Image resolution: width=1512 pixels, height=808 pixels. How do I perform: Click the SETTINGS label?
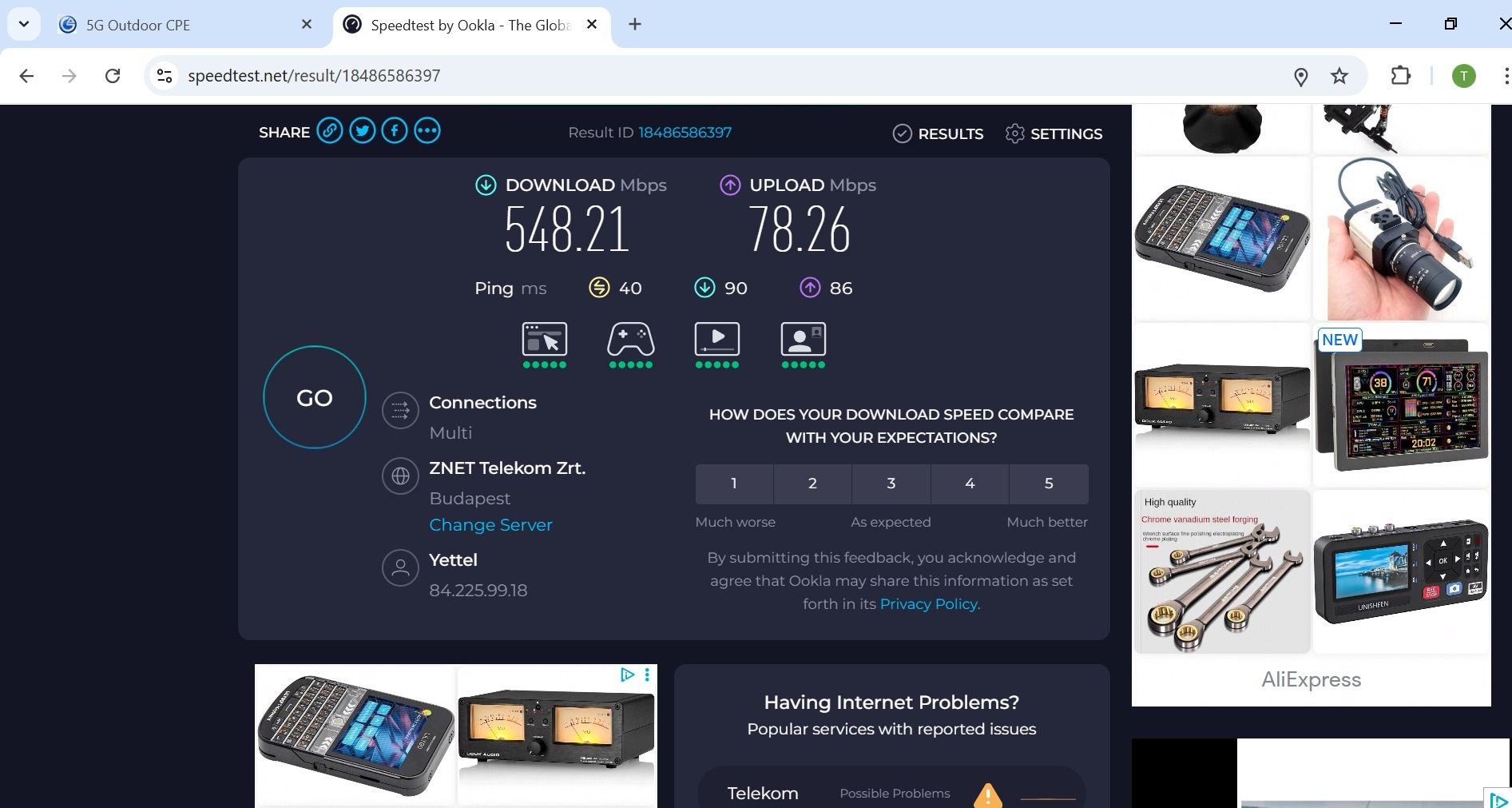(1066, 133)
